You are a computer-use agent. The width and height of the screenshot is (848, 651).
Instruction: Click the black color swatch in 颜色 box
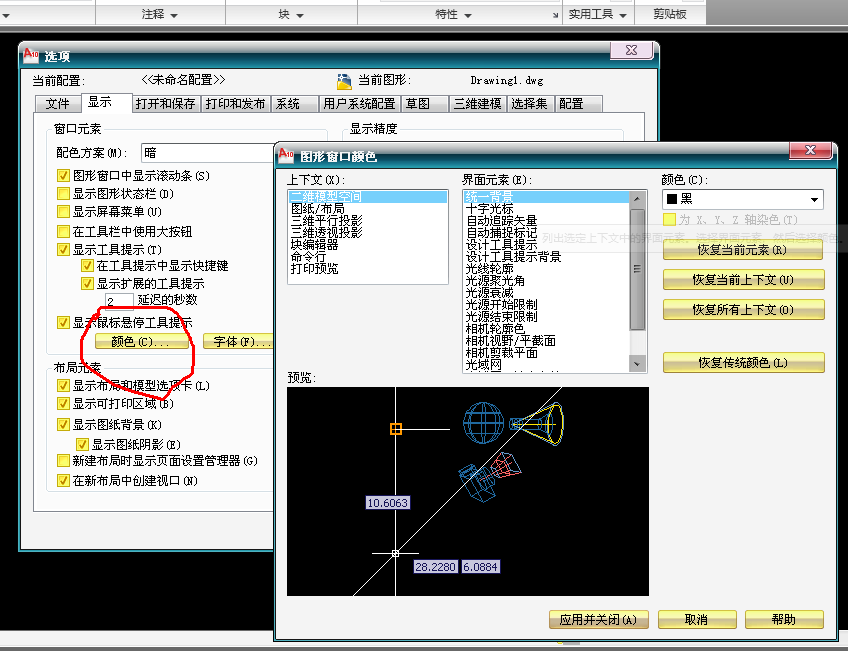(672, 200)
